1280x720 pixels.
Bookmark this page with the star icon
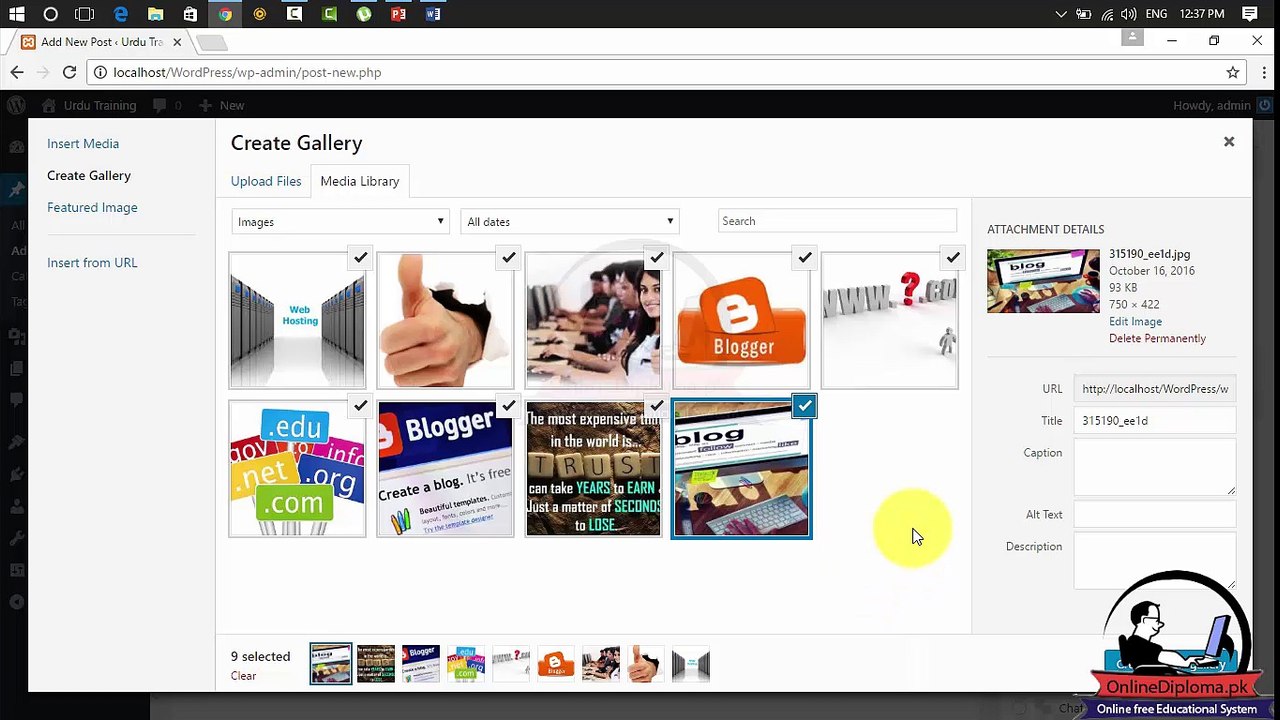(x=1233, y=72)
